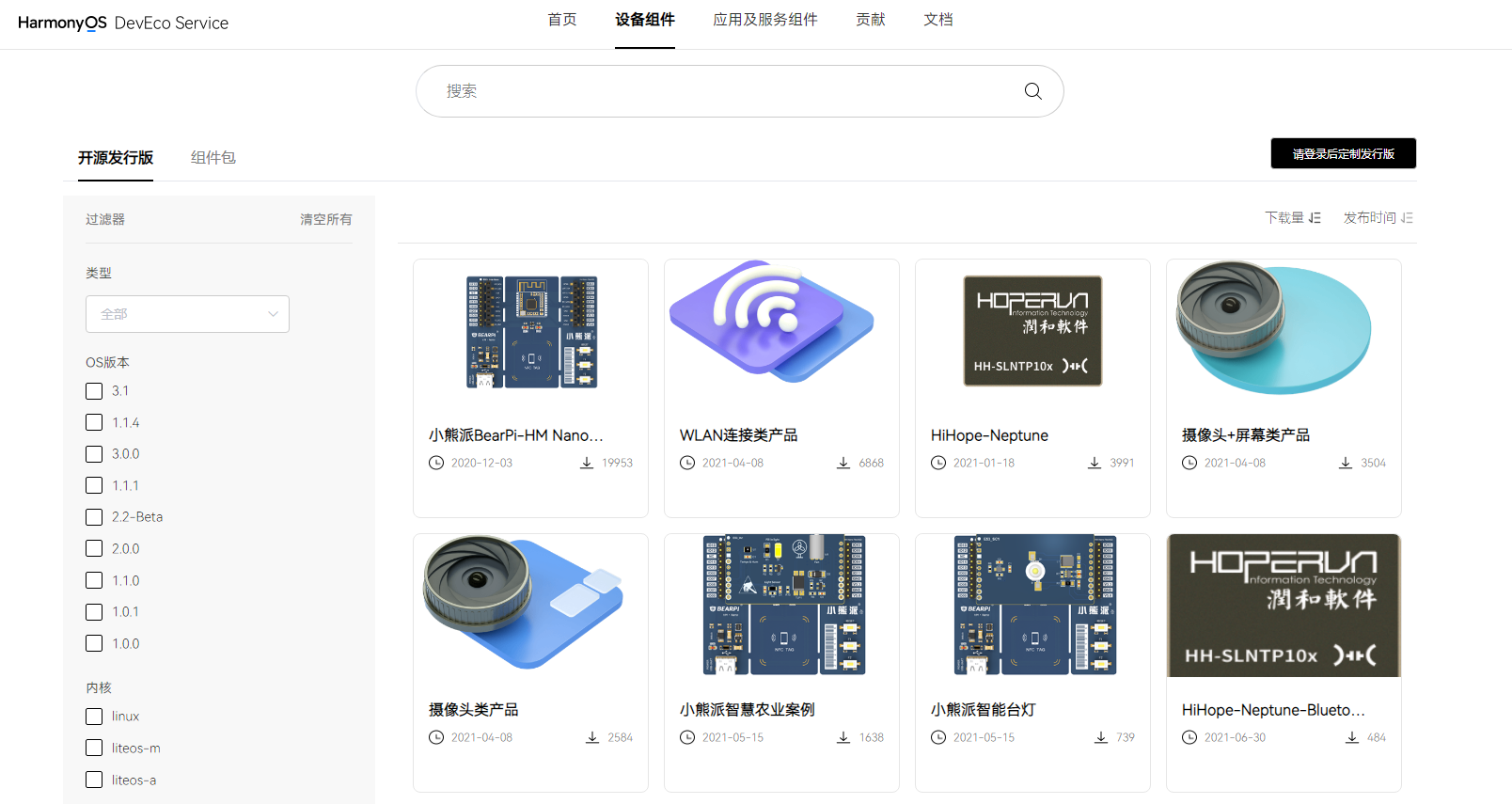Click clock icon on 摄像头+屏幕类产品 card
The height and width of the screenshot is (804, 1512).
click(x=1189, y=463)
